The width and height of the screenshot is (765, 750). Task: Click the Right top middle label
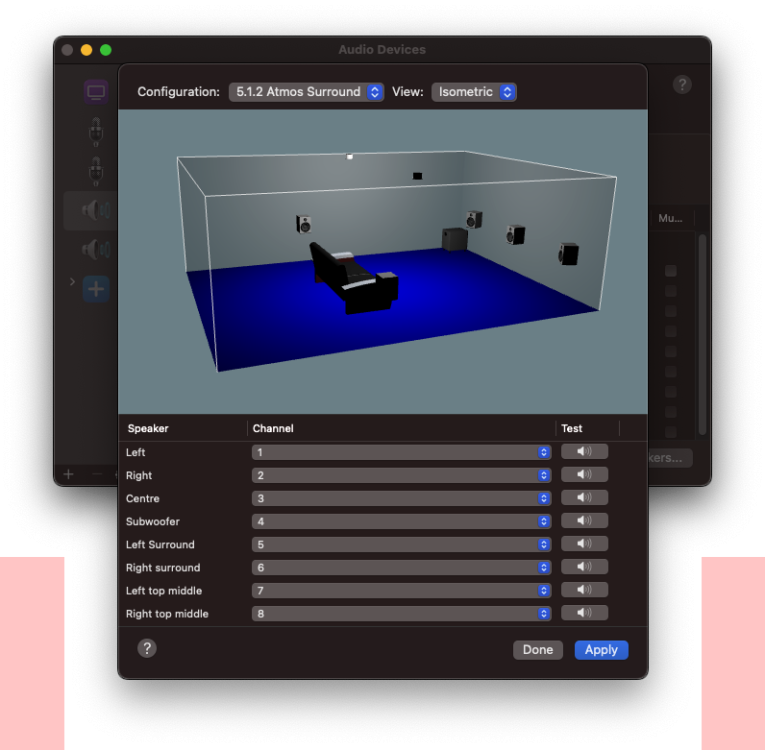pyautogui.click(x=167, y=613)
